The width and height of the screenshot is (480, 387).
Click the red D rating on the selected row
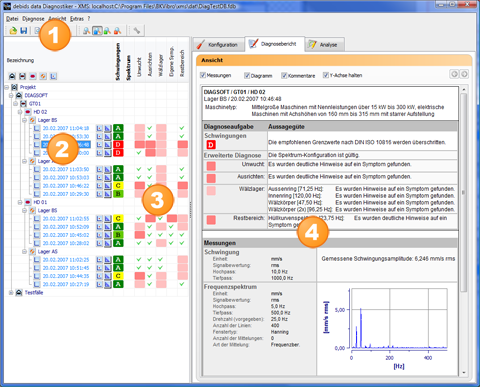118,145
